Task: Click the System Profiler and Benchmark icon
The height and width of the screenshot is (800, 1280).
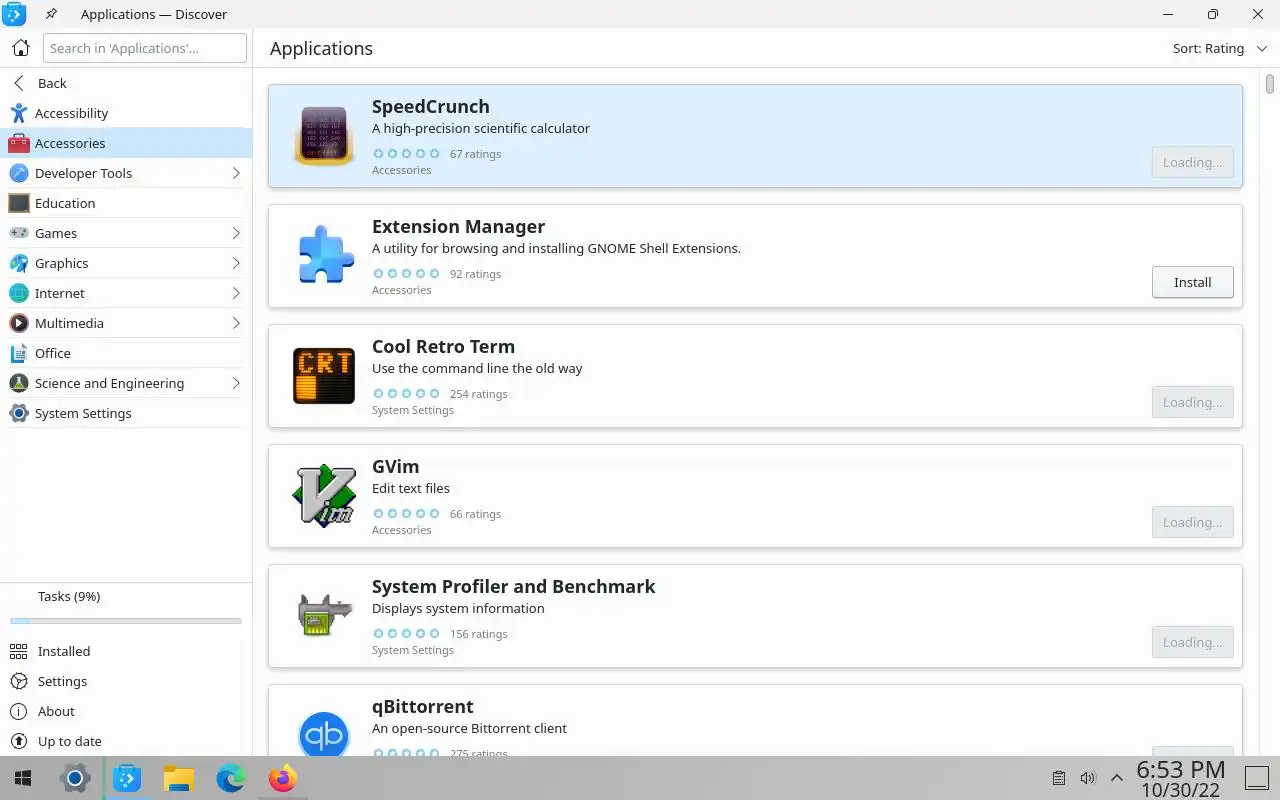Action: [x=324, y=616]
